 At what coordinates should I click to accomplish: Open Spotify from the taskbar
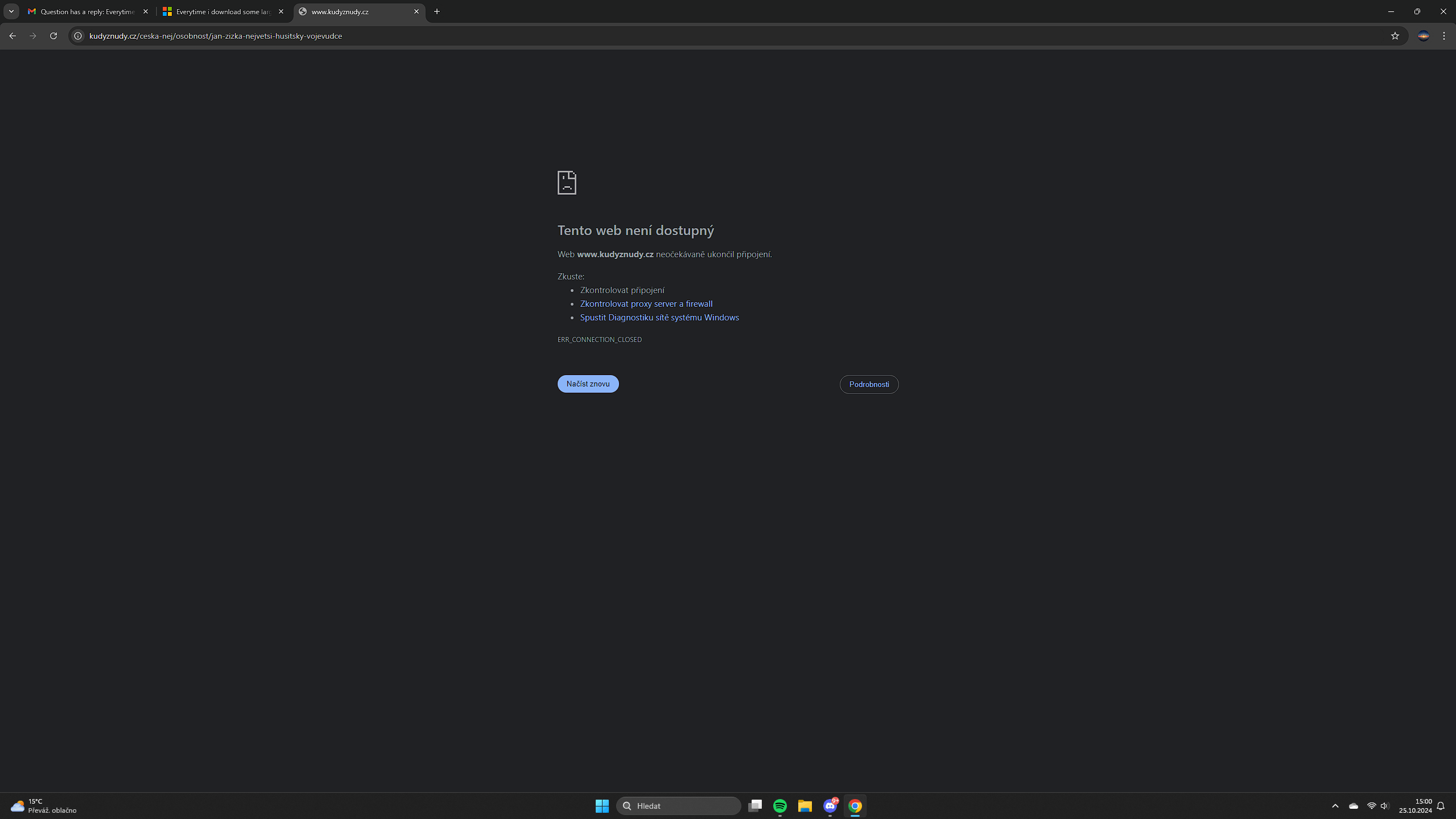pos(779,805)
